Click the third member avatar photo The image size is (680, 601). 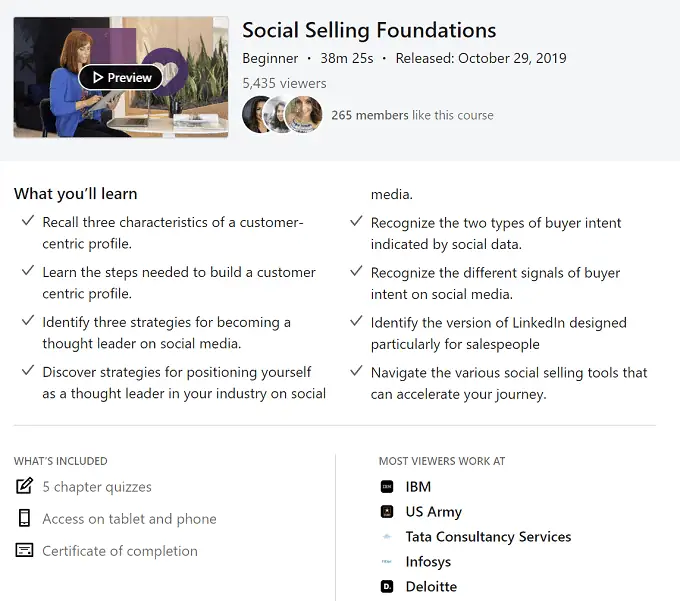click(304, 115)
